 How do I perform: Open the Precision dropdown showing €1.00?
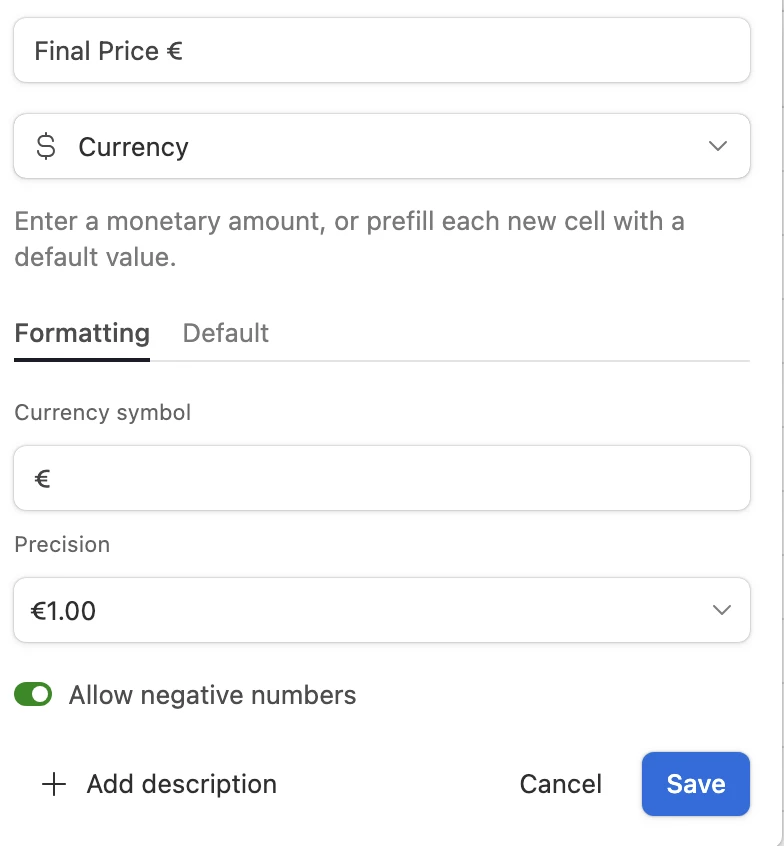point(380,610)
